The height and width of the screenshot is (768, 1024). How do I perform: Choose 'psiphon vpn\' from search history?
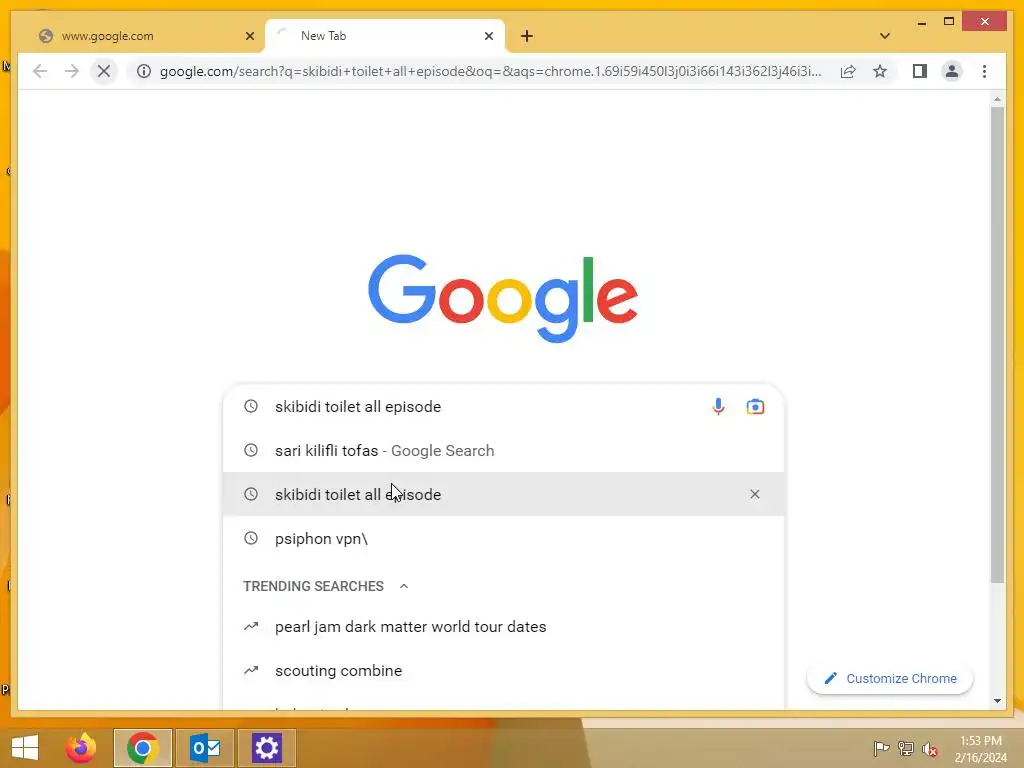[503, 539]
